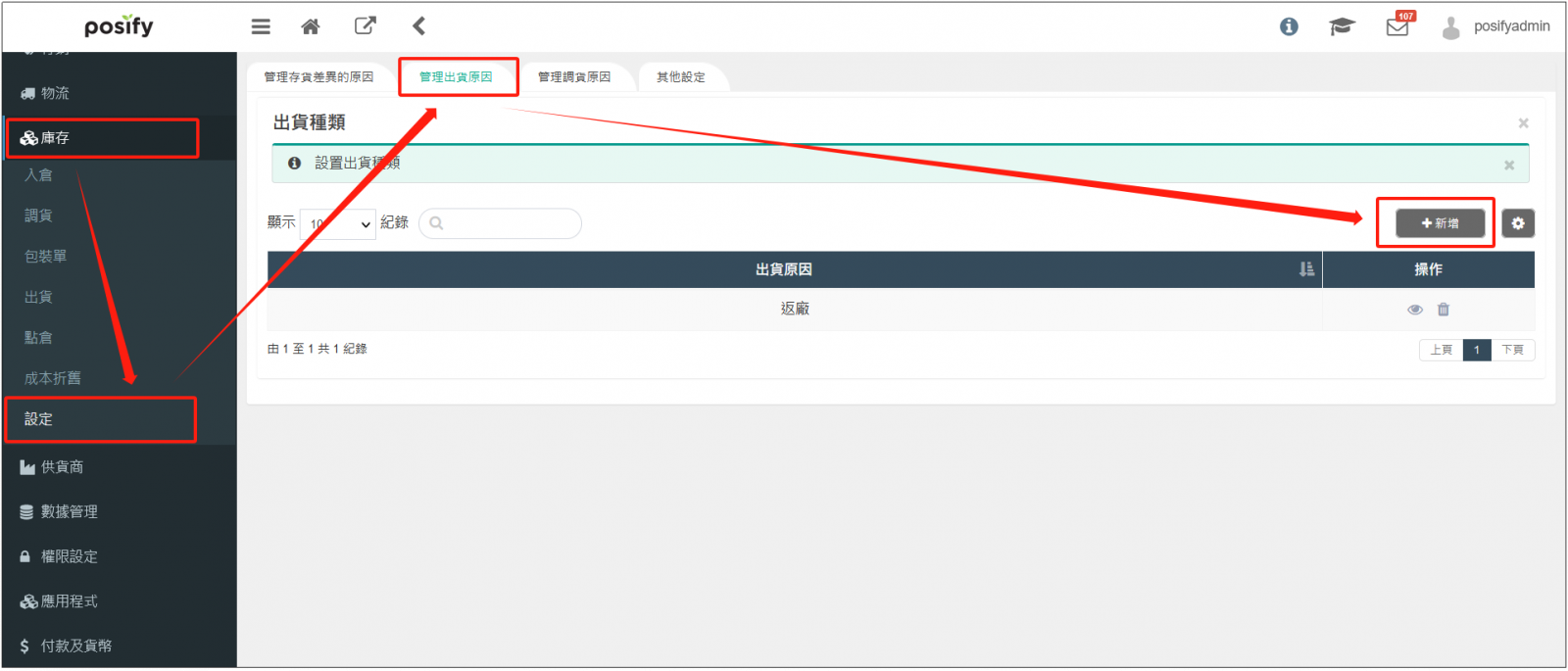This screenshot has height=671, width=1568.
Task: Delete 返廠 record with trash icon
Action: (1444, 310)
